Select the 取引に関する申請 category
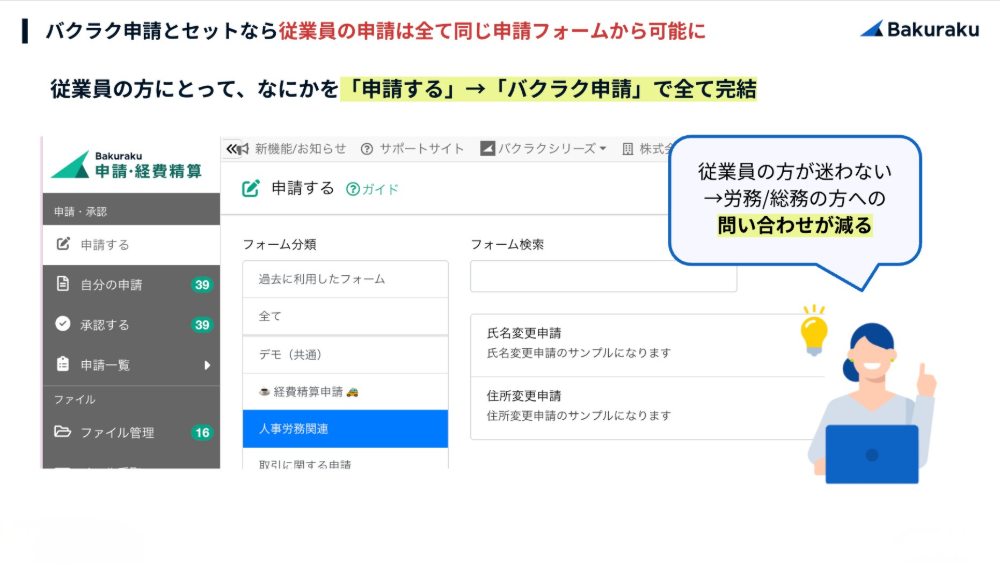Viewport: 1000px width, 563px height. click(x=345, y=460)
